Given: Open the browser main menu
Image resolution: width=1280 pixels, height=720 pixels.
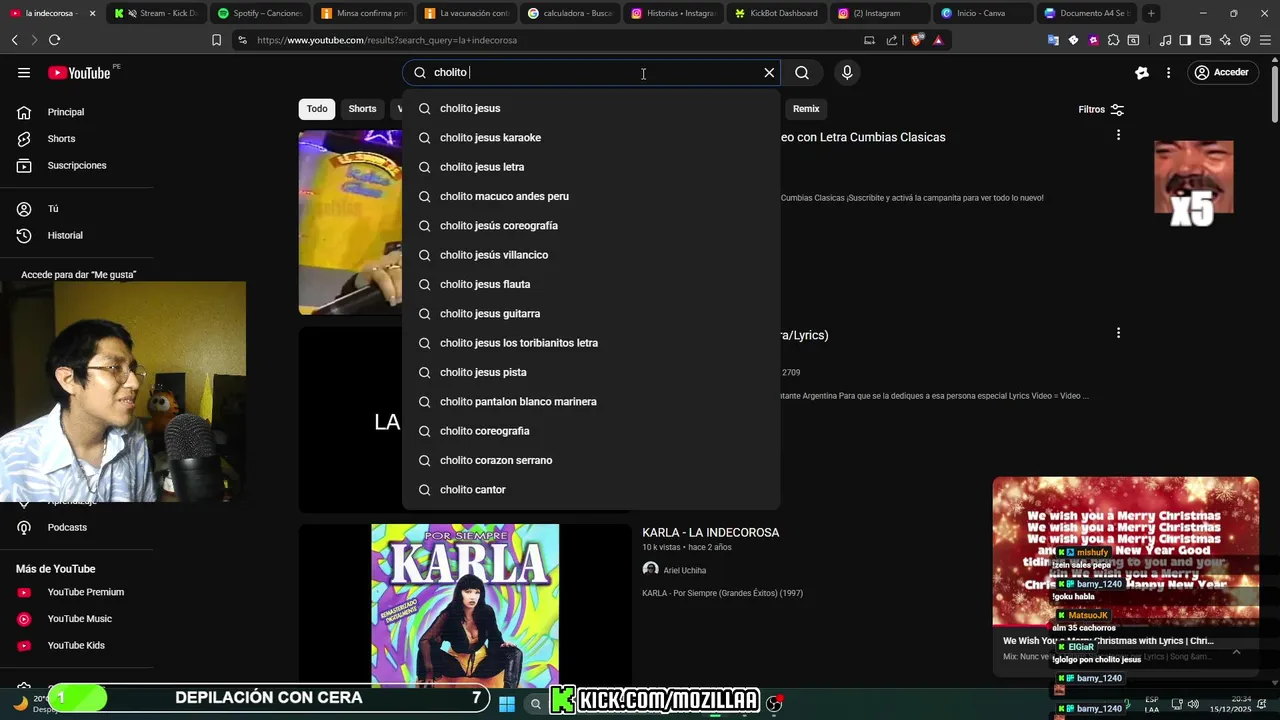Looking at the screenshot, I should point(1265,40).
